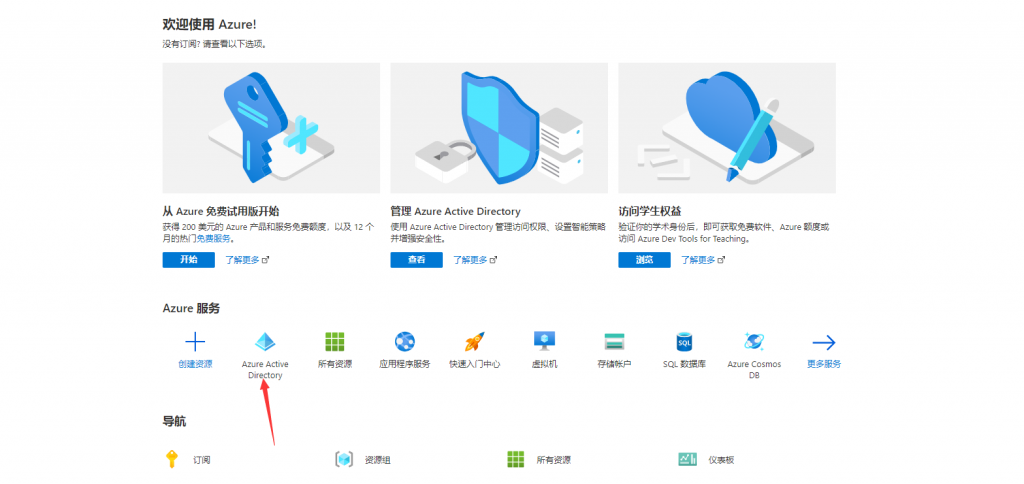Click the 查看 button for Active Directory
This screenshot has height=484, width=1024.
point(417,260)
